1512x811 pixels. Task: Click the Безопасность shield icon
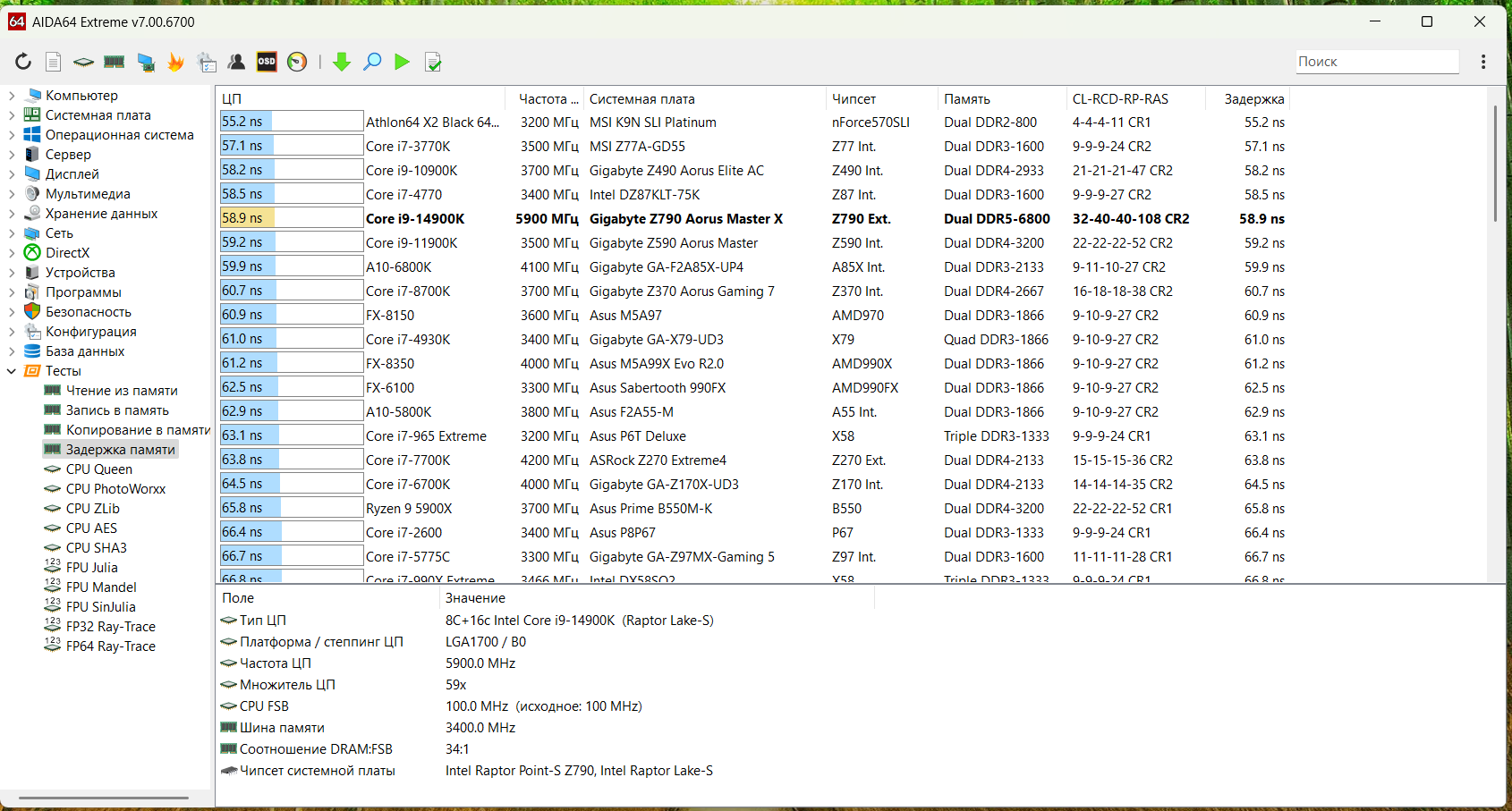click(32, 312)
